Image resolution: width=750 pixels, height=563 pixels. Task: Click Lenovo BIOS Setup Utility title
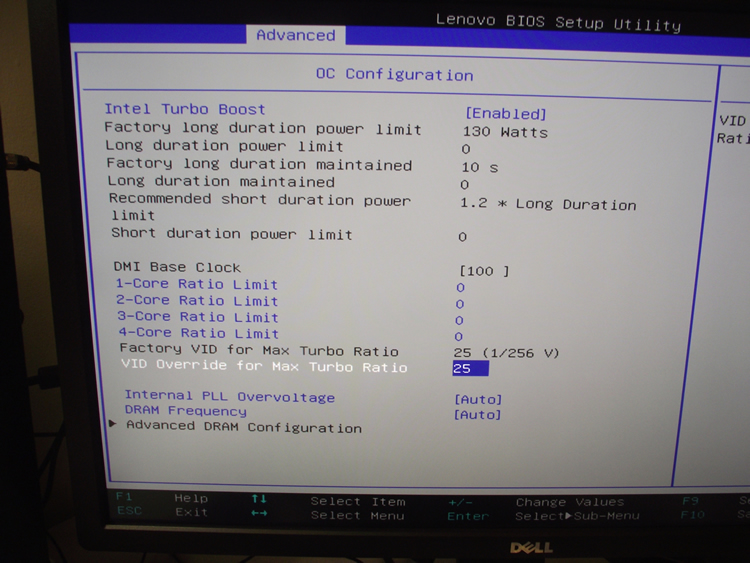click(558, 22)
